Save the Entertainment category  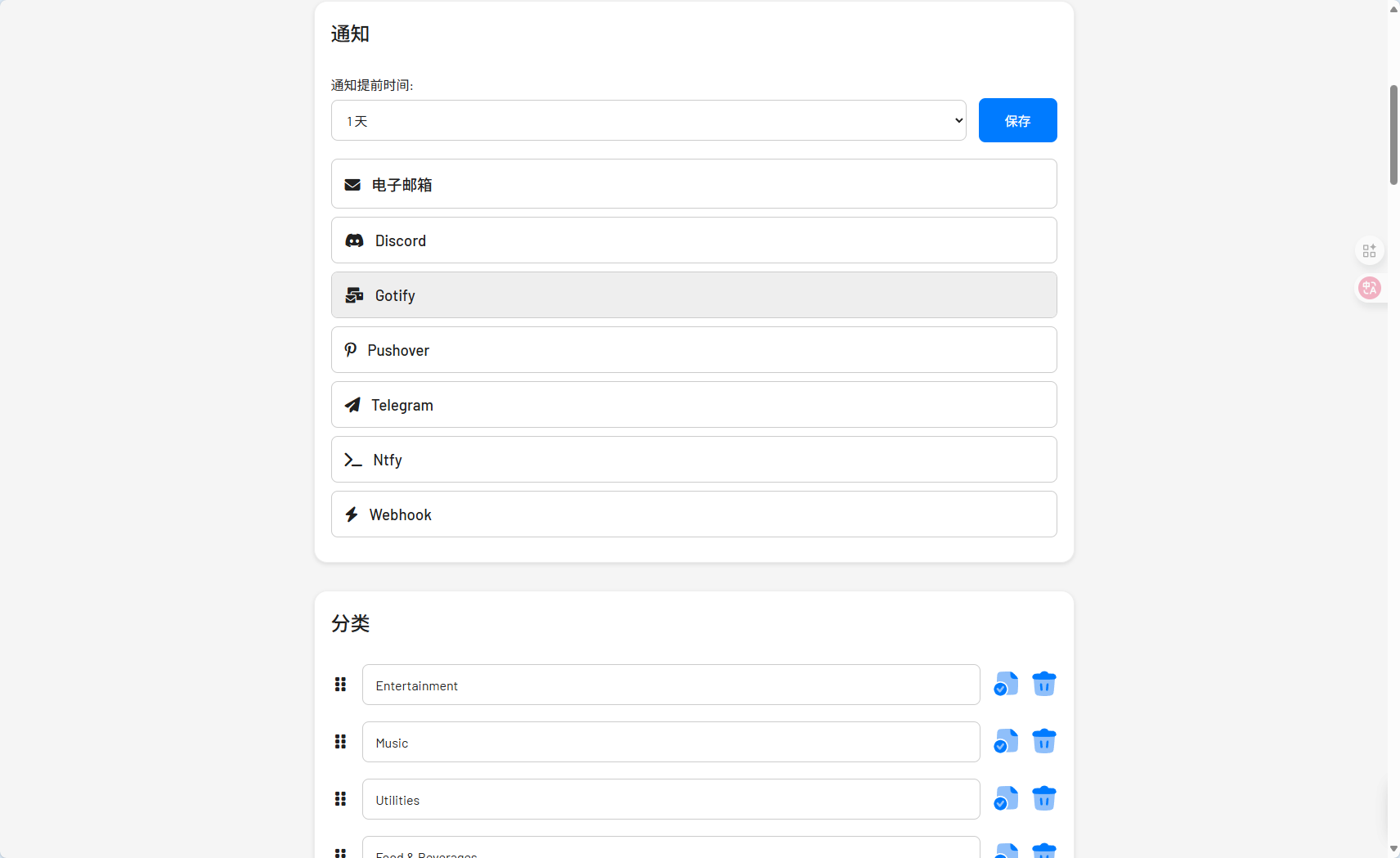click(x=1006, y=684)
